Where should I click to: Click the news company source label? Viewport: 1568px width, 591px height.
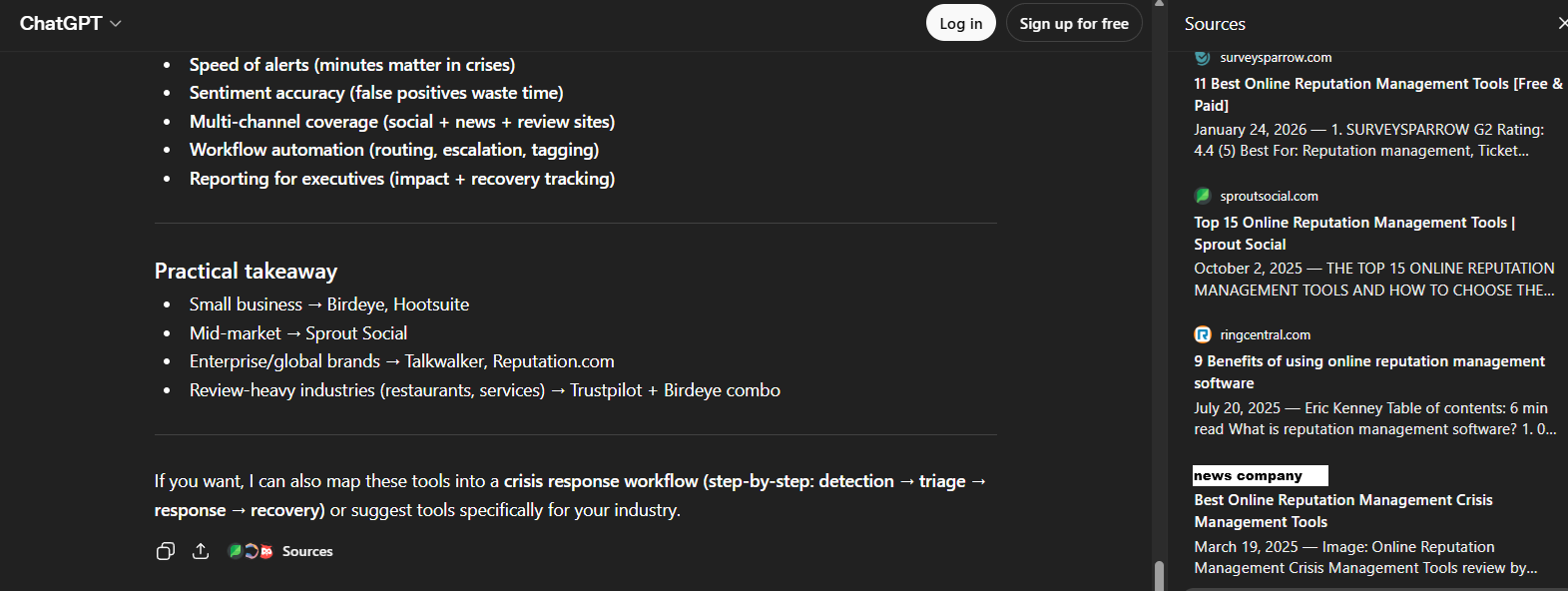[1260, 475]
